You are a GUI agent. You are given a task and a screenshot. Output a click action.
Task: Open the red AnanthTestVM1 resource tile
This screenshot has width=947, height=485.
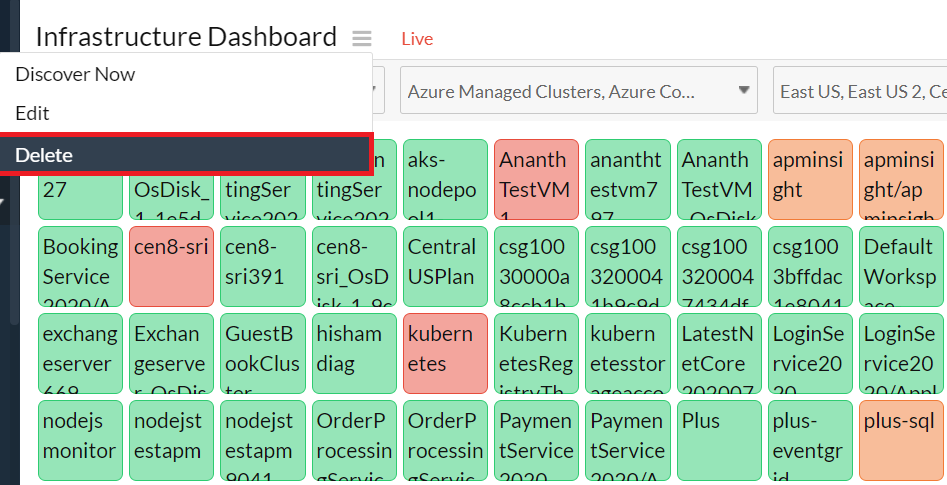pyautogui.click(x=535, y=180)
